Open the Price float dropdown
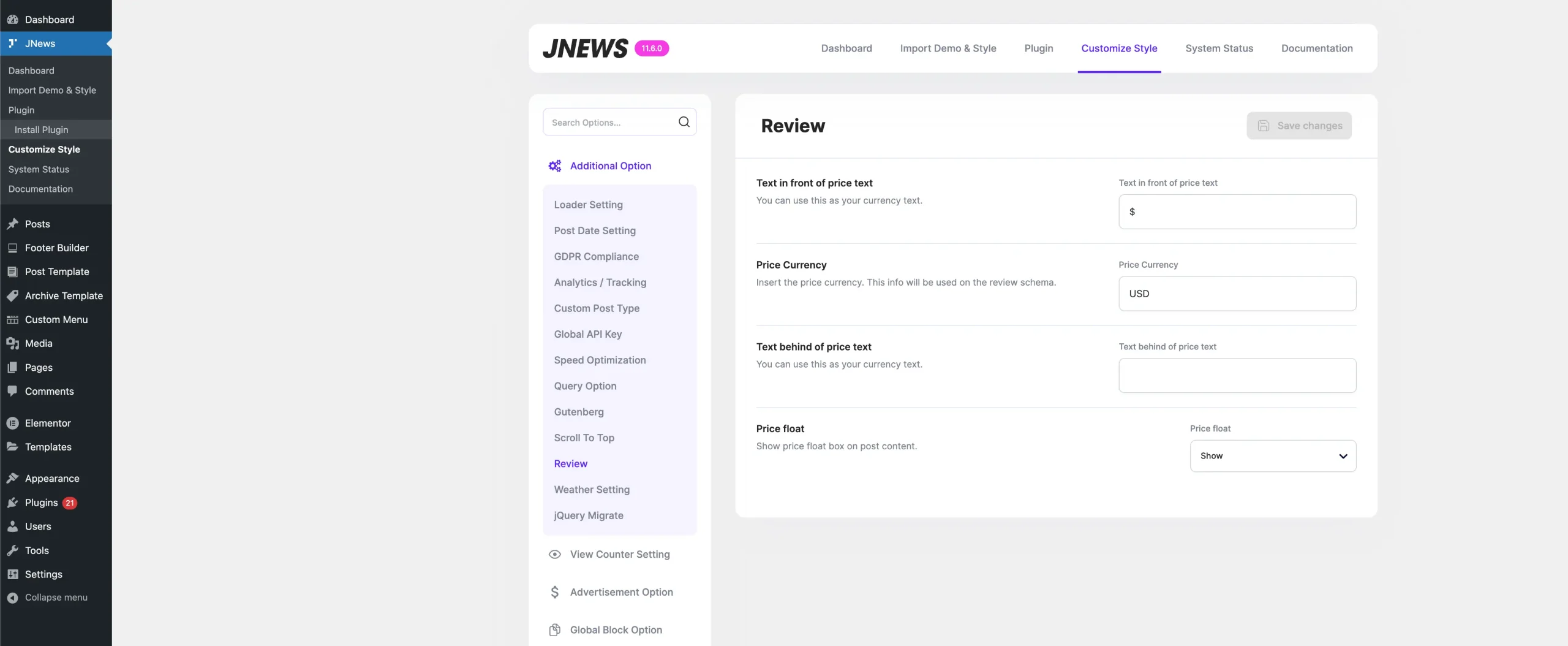Screen dimensions: 1568x646 (x=1272, y=456)
